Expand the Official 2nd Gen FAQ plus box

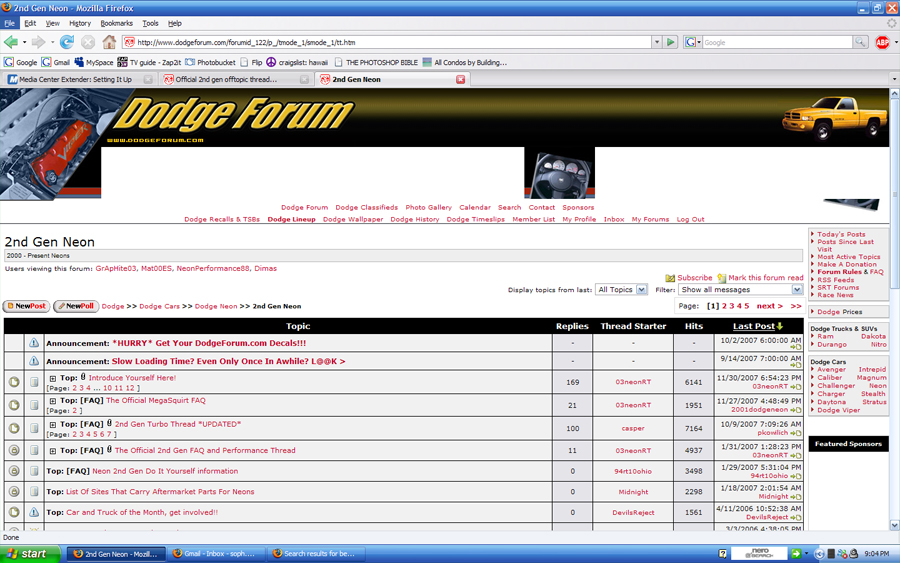[x=52, y=451]
